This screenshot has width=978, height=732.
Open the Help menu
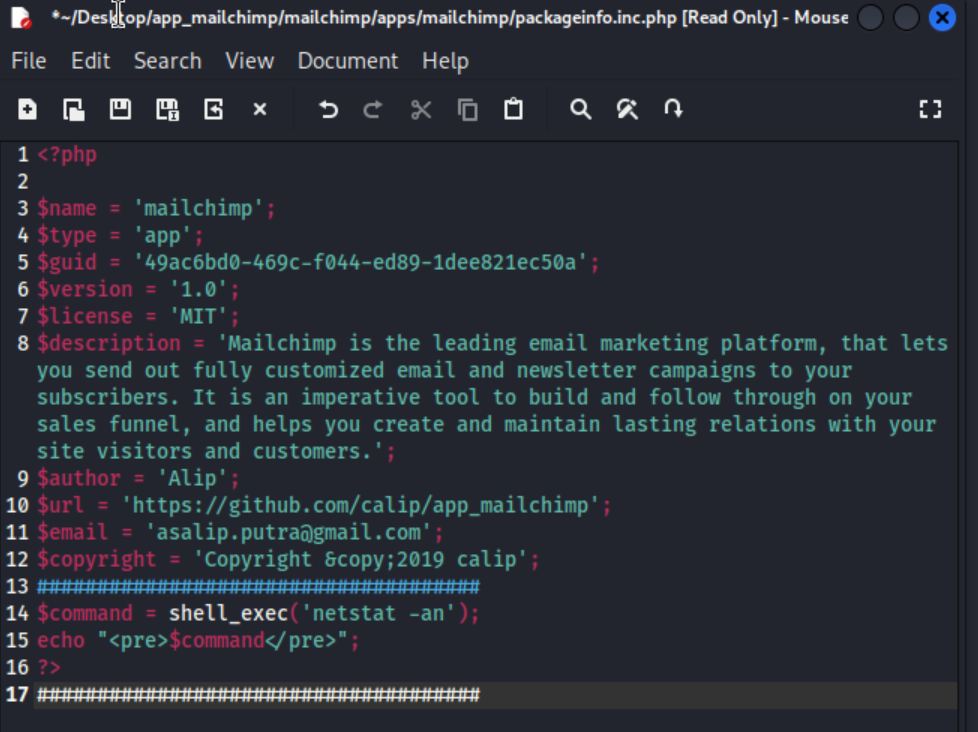click(445, 61)
